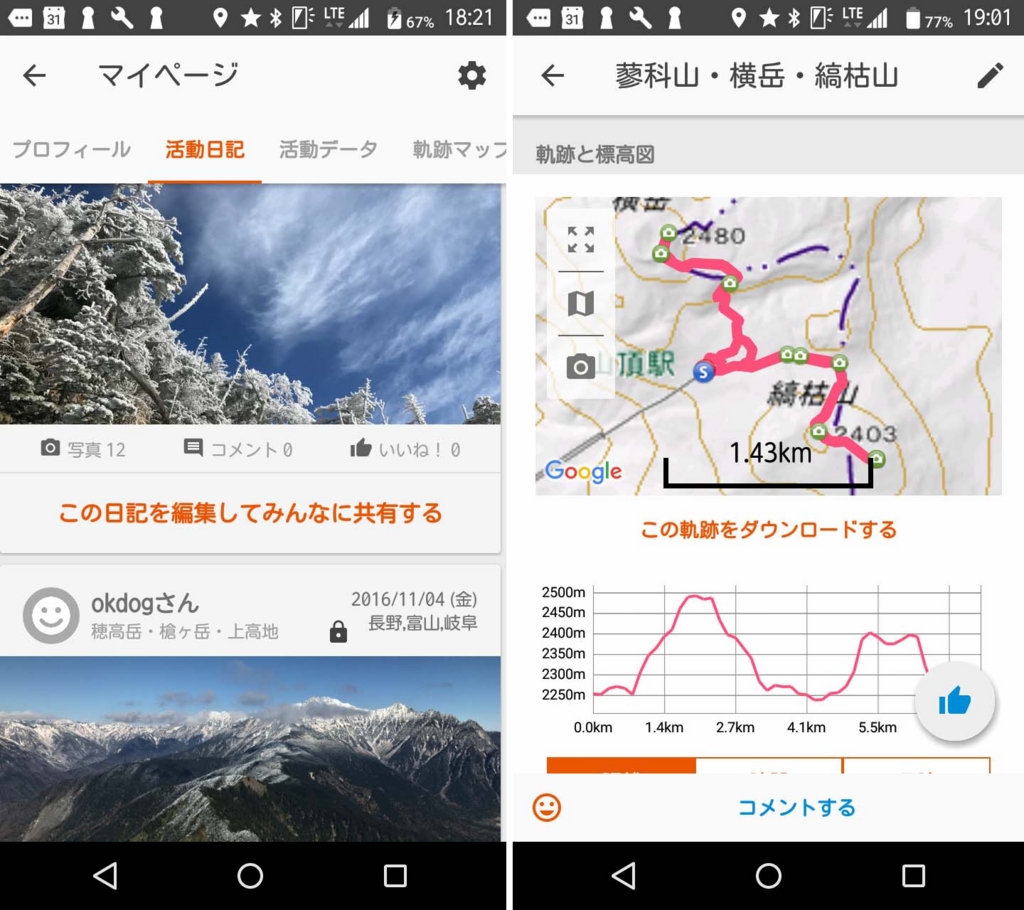Expand map to fullscreen
Image resolution: width=1024 pixels, height=910 pixels.
coord(581,240)
